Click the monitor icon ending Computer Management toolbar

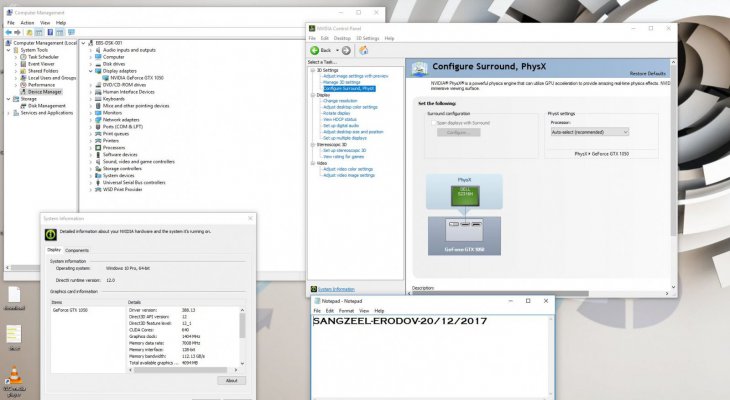pyautogui.click(x=71, y=32)
